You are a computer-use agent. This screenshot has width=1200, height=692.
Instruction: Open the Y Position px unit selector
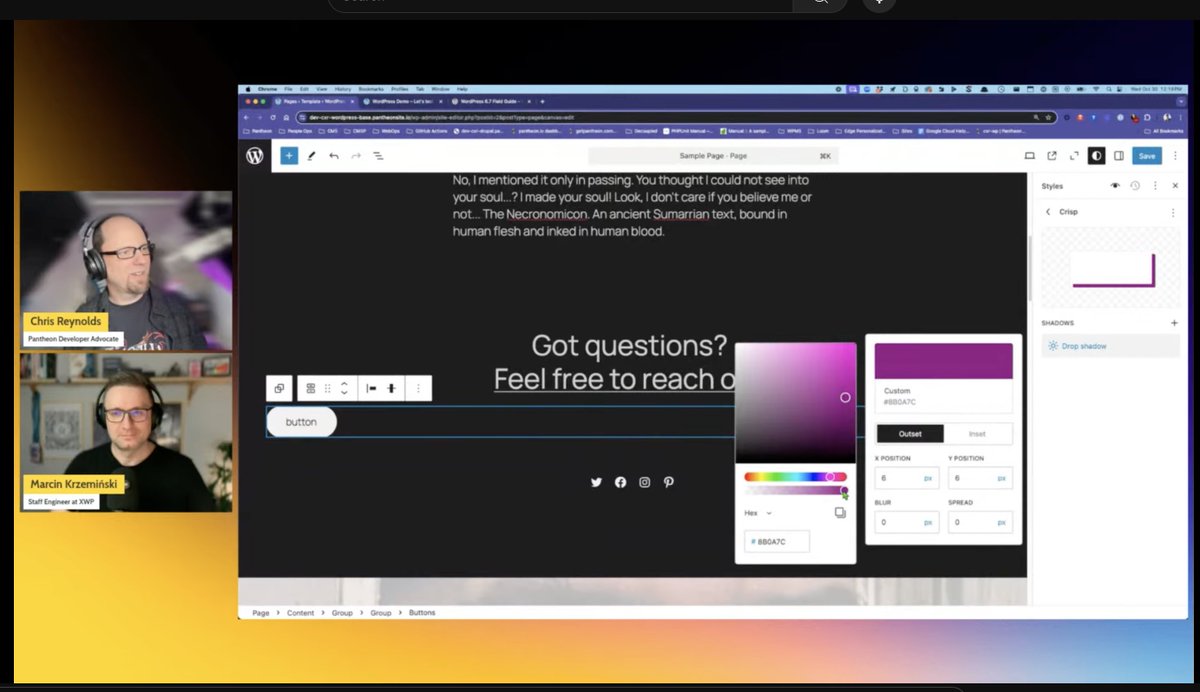tap(1001, 479)
